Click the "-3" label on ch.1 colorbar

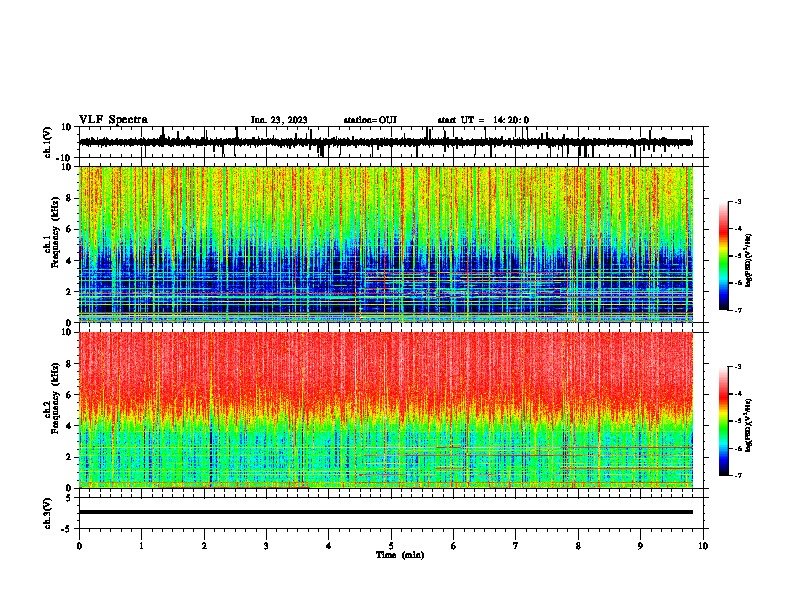point(738,201)
